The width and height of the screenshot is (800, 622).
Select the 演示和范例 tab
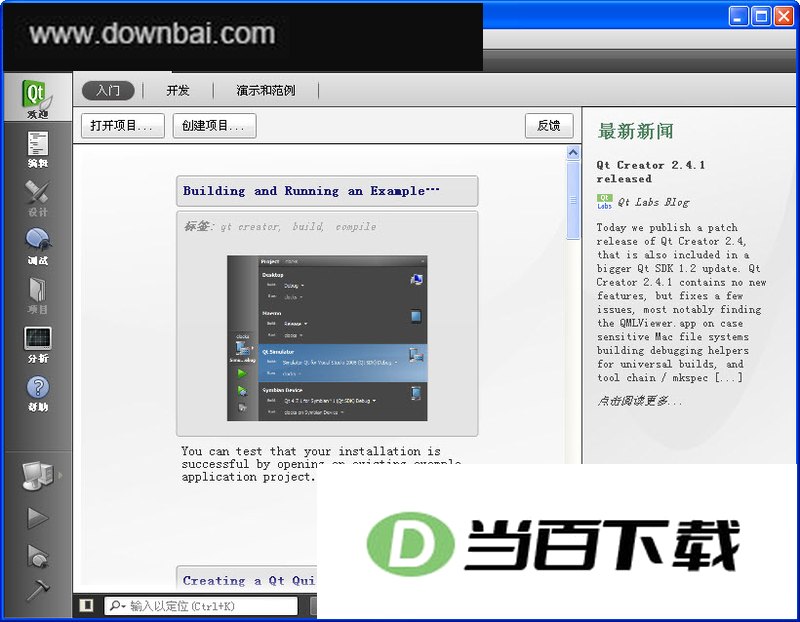point(265,91)
